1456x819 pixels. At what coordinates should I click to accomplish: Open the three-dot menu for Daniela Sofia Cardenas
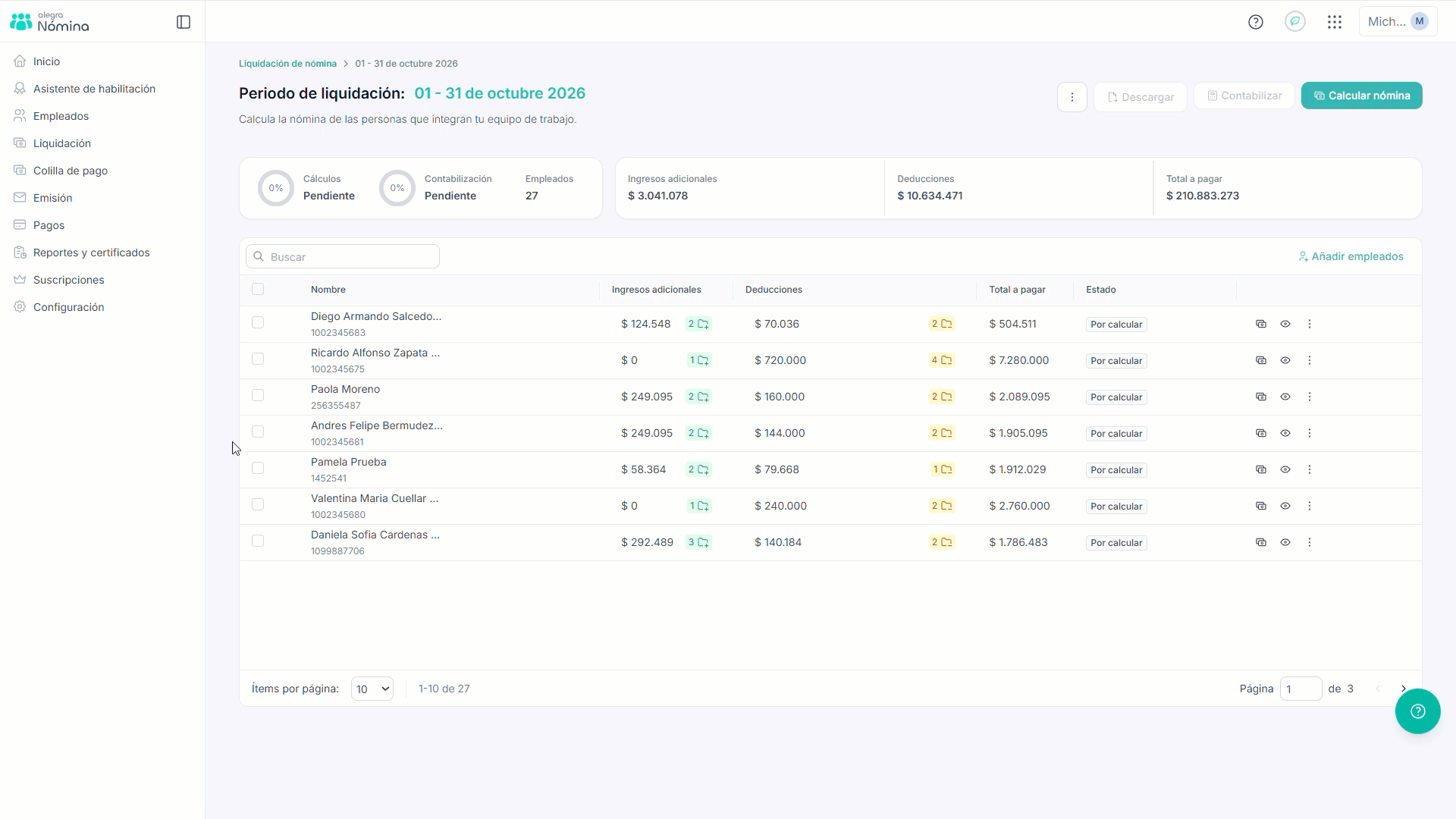1310,542
